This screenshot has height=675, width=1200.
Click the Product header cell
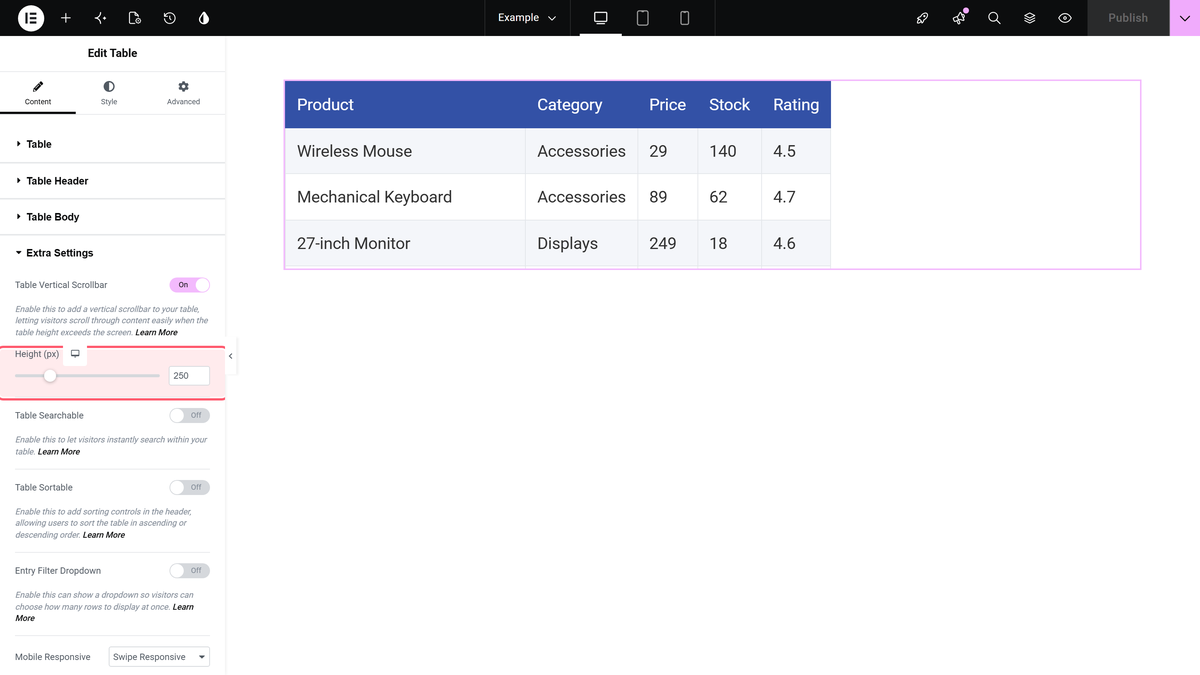pyautogui.click(x=405, y=105)
